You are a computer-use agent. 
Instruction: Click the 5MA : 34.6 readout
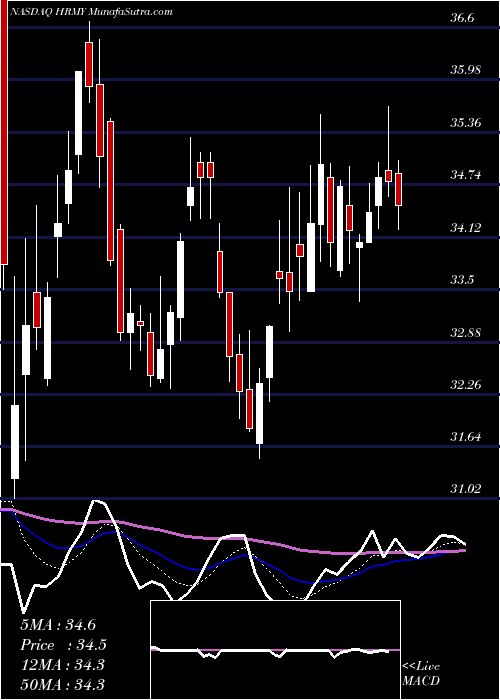click(58, 624)
